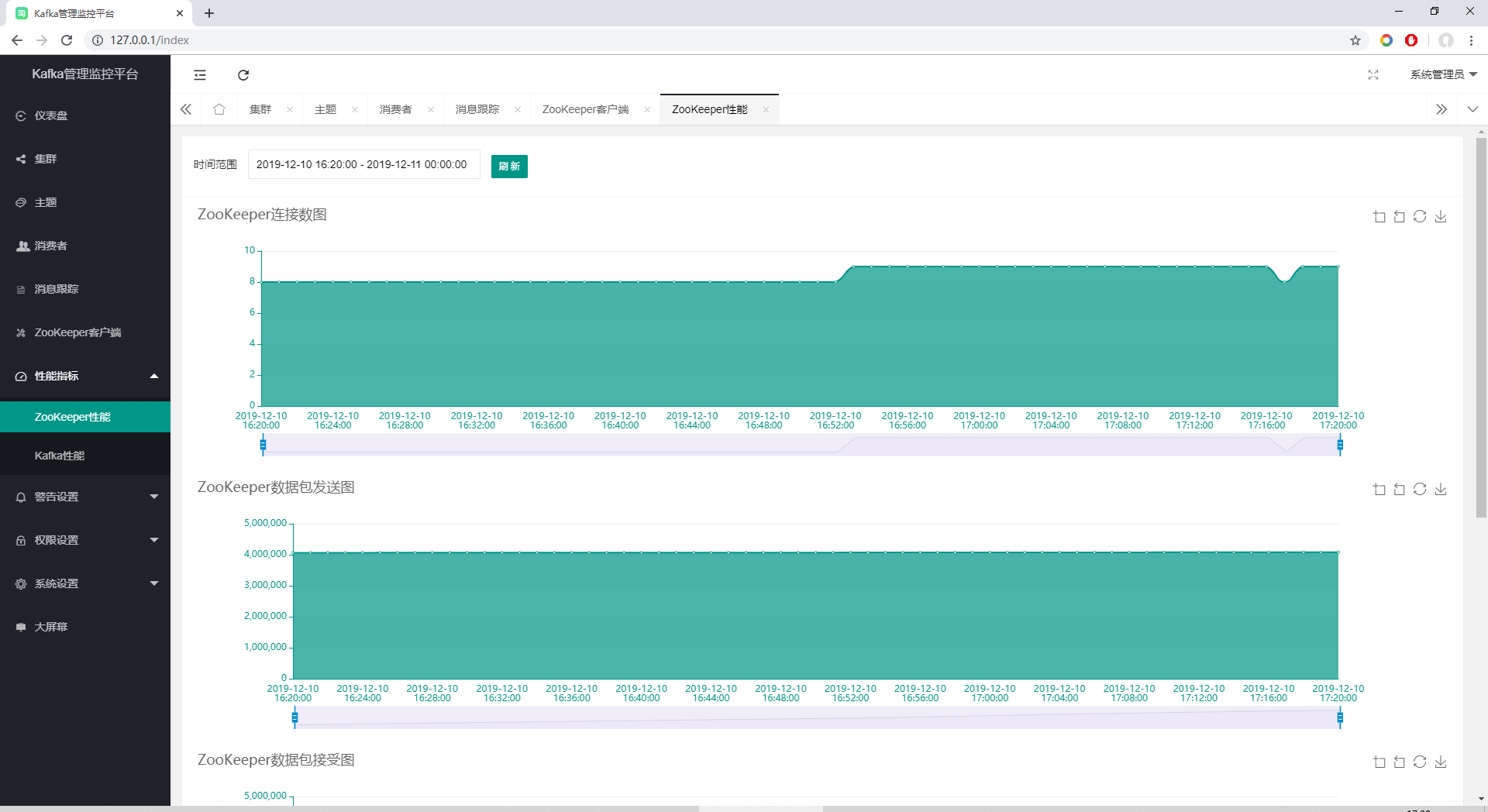The image size is (1488, 812).
Task: Bookmark this page with the star icon
Action: click(x=1355, y=40)
